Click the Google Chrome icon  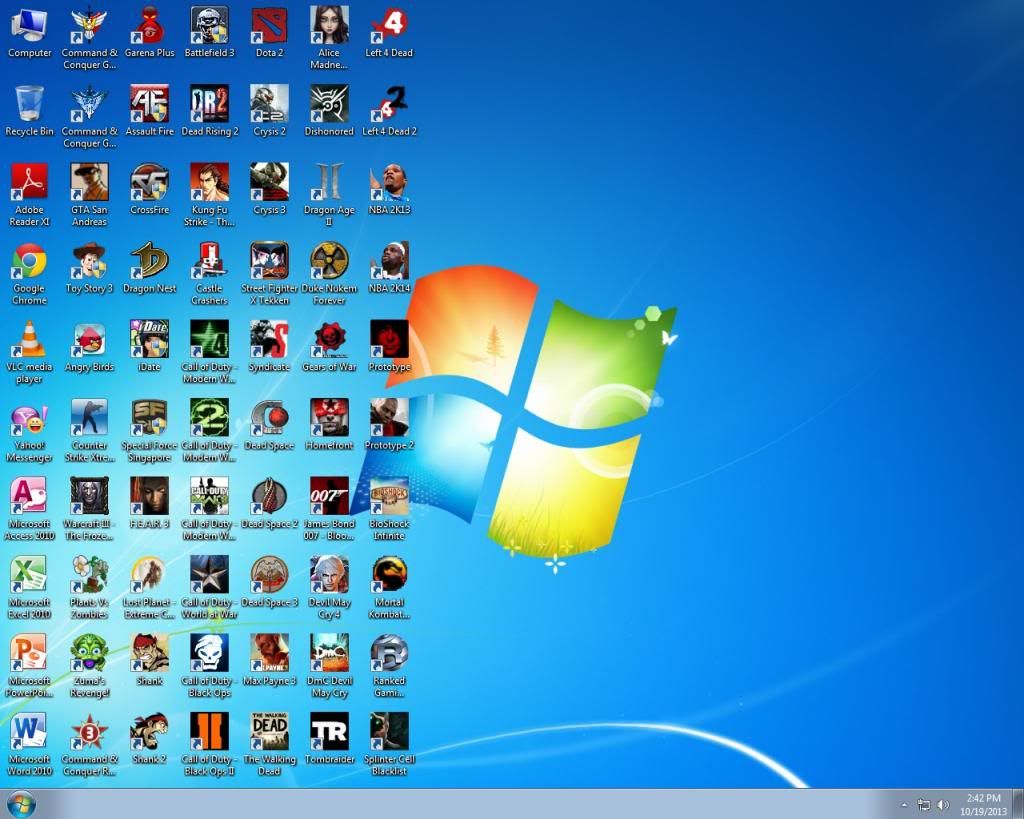tap(29, 273)
